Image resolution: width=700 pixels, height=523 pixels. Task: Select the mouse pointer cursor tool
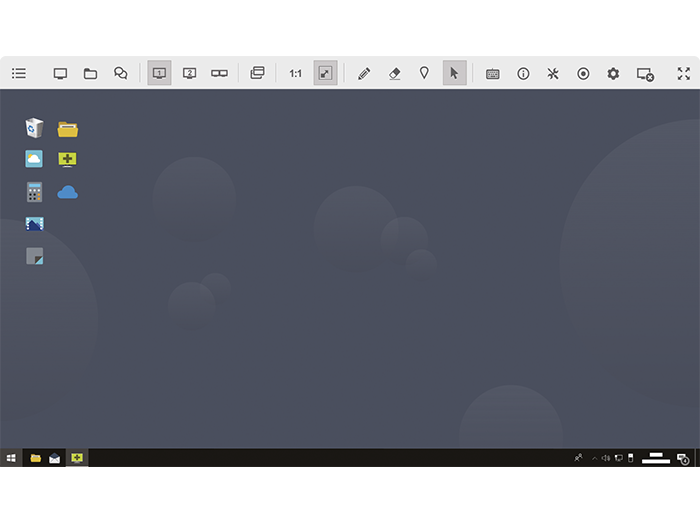pyautogui.click(x=454, y=73)
